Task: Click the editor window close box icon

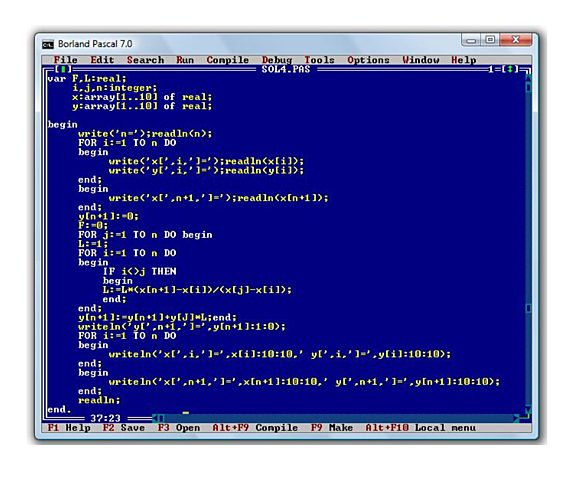Action: pyautogui.click(x=63, y=69)
